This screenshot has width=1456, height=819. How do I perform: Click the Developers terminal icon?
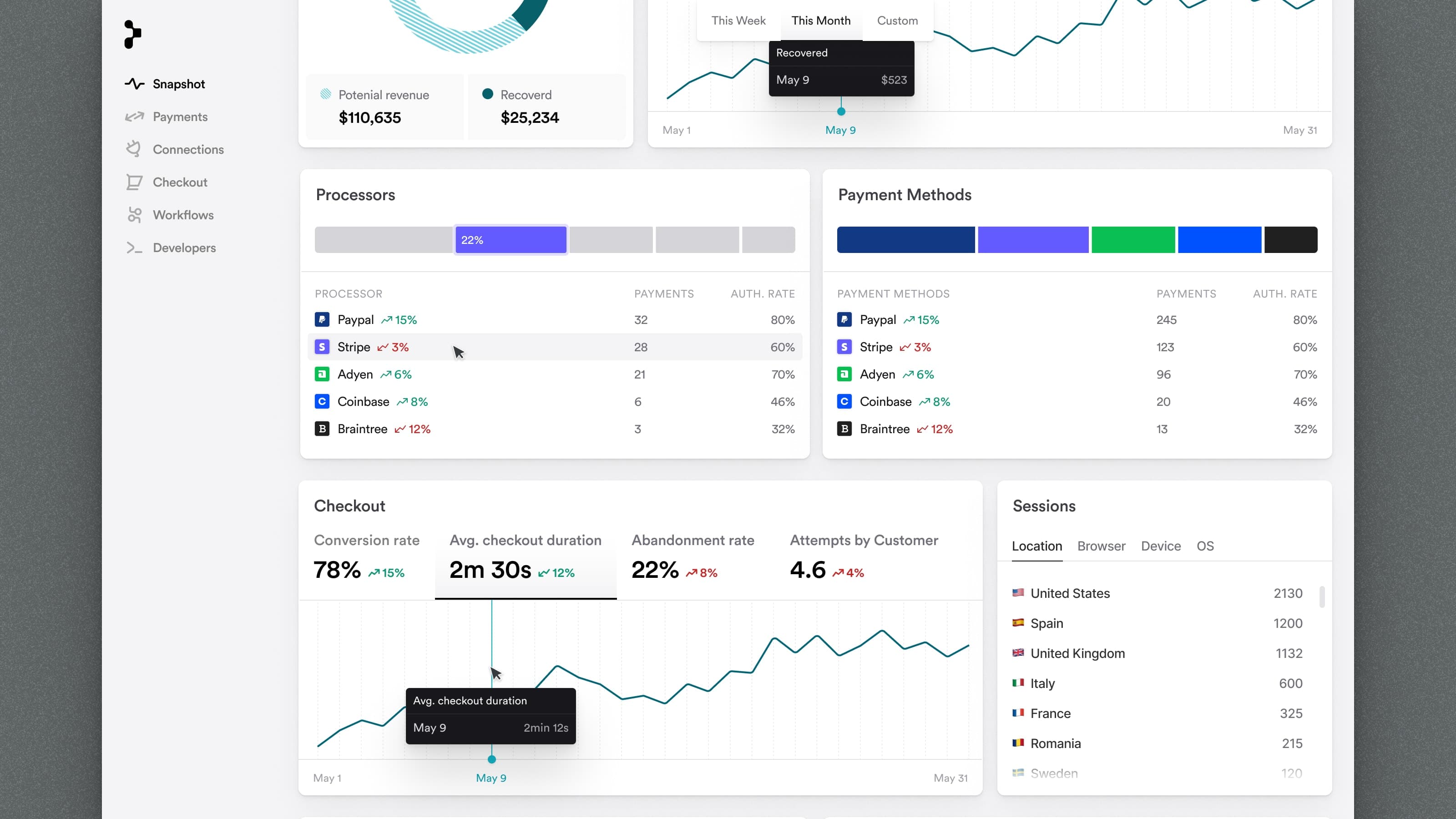[134, 248]
